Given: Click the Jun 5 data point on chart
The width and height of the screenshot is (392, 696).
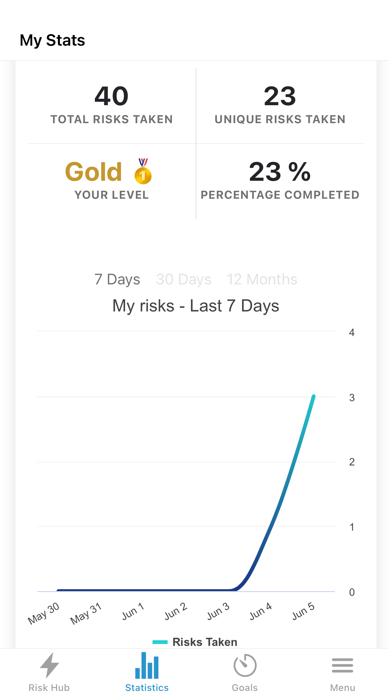Looking at the screenshot, I should (x=313, y=396).
